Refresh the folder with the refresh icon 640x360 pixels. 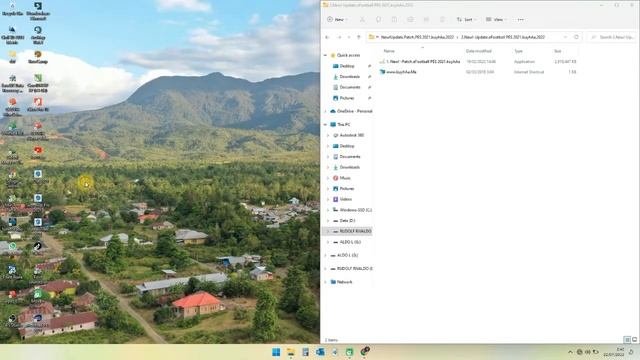tap(576, 37)
